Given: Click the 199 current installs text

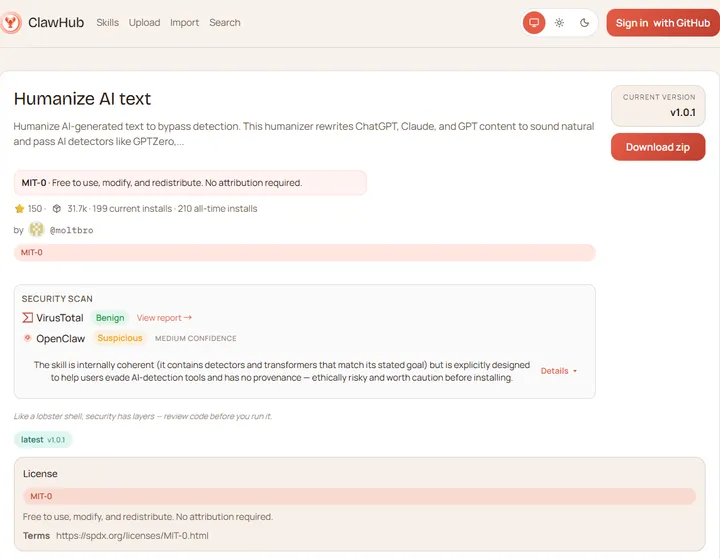Looking at the screenshot, I should point(131,209).
